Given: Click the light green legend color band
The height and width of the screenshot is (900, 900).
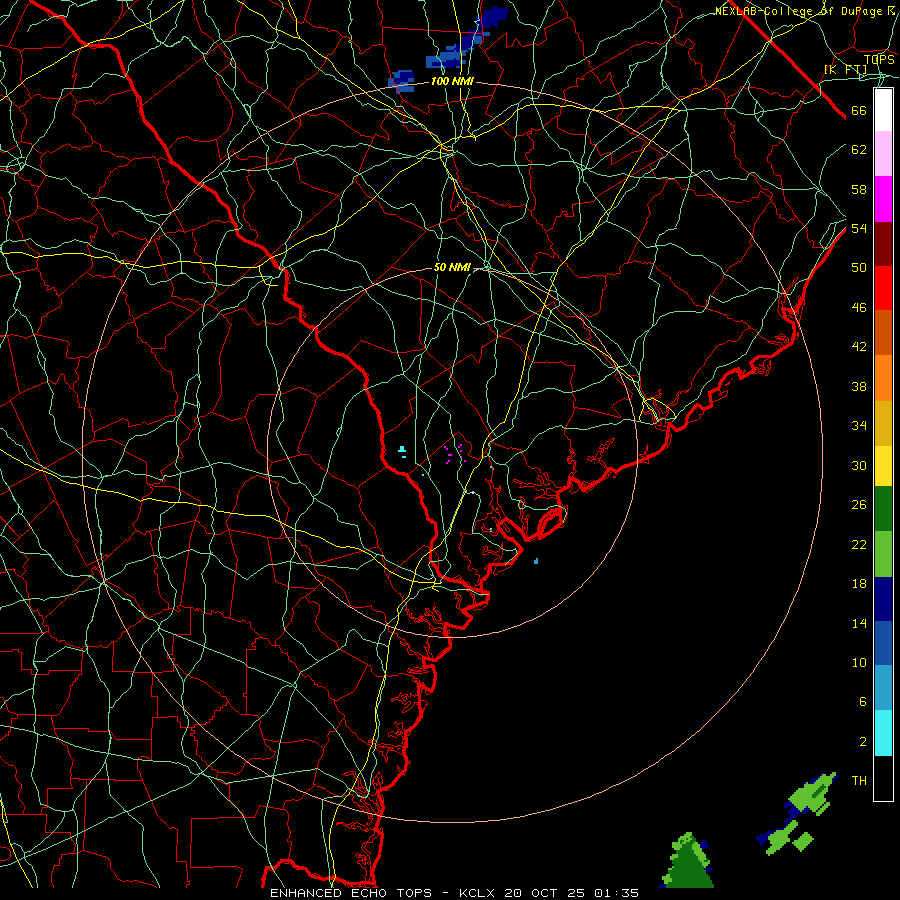Looking at the screenshot, I should click(883, 554).
